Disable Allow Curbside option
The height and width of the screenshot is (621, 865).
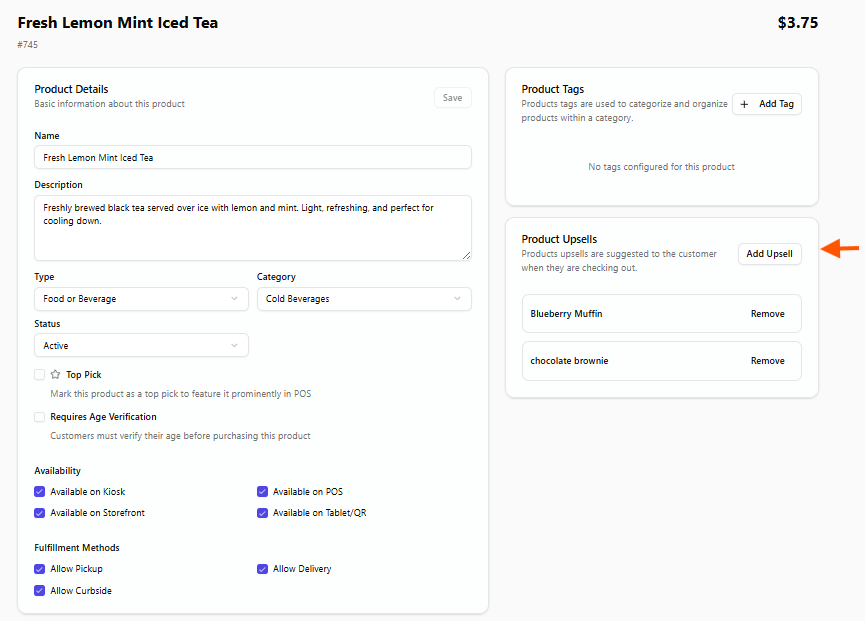pos(40,591)
